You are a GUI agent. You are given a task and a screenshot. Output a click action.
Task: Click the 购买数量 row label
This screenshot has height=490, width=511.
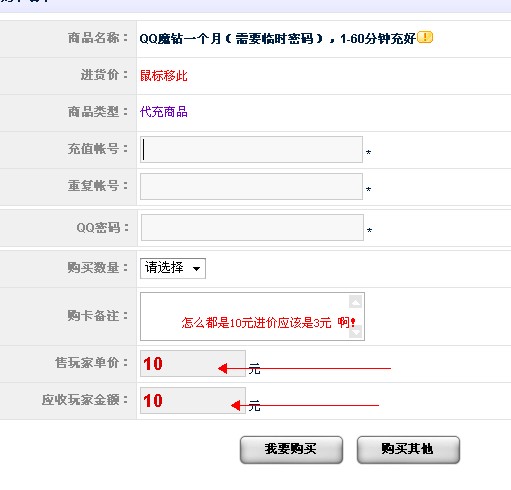point(98,267)
